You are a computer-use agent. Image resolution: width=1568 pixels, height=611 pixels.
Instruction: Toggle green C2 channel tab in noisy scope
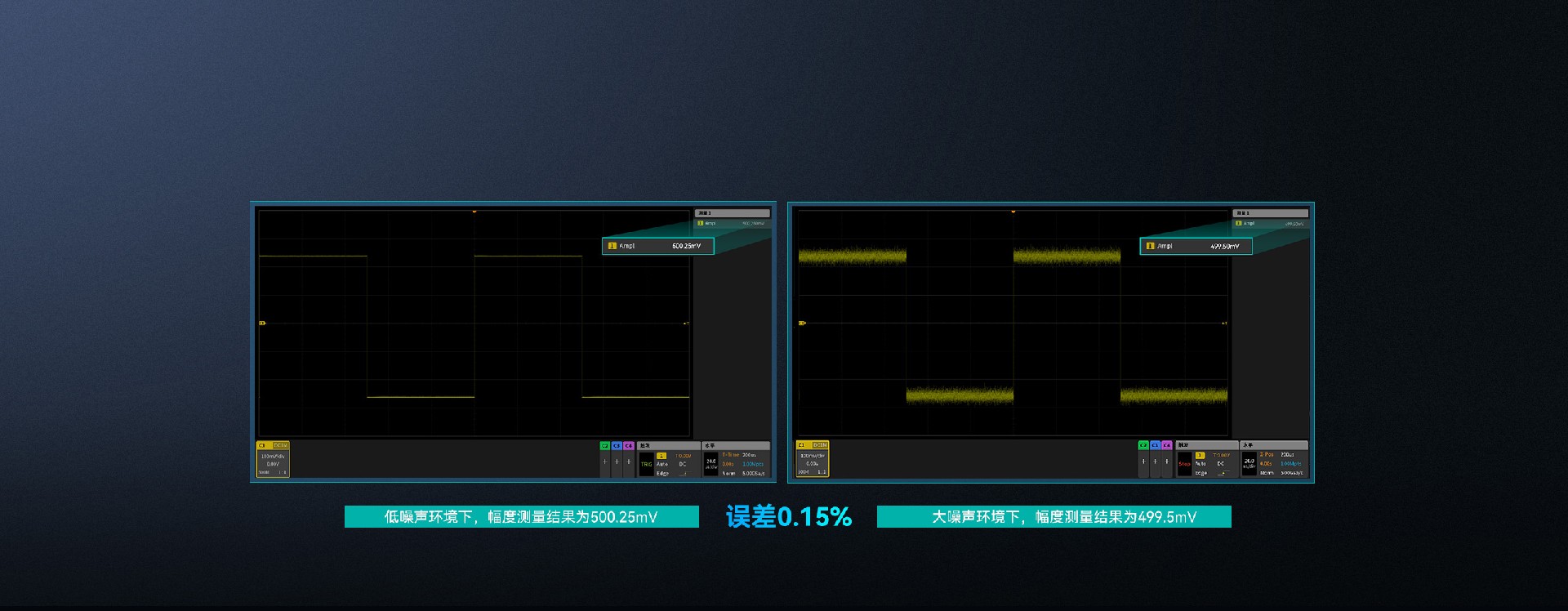pos(1143,445)
